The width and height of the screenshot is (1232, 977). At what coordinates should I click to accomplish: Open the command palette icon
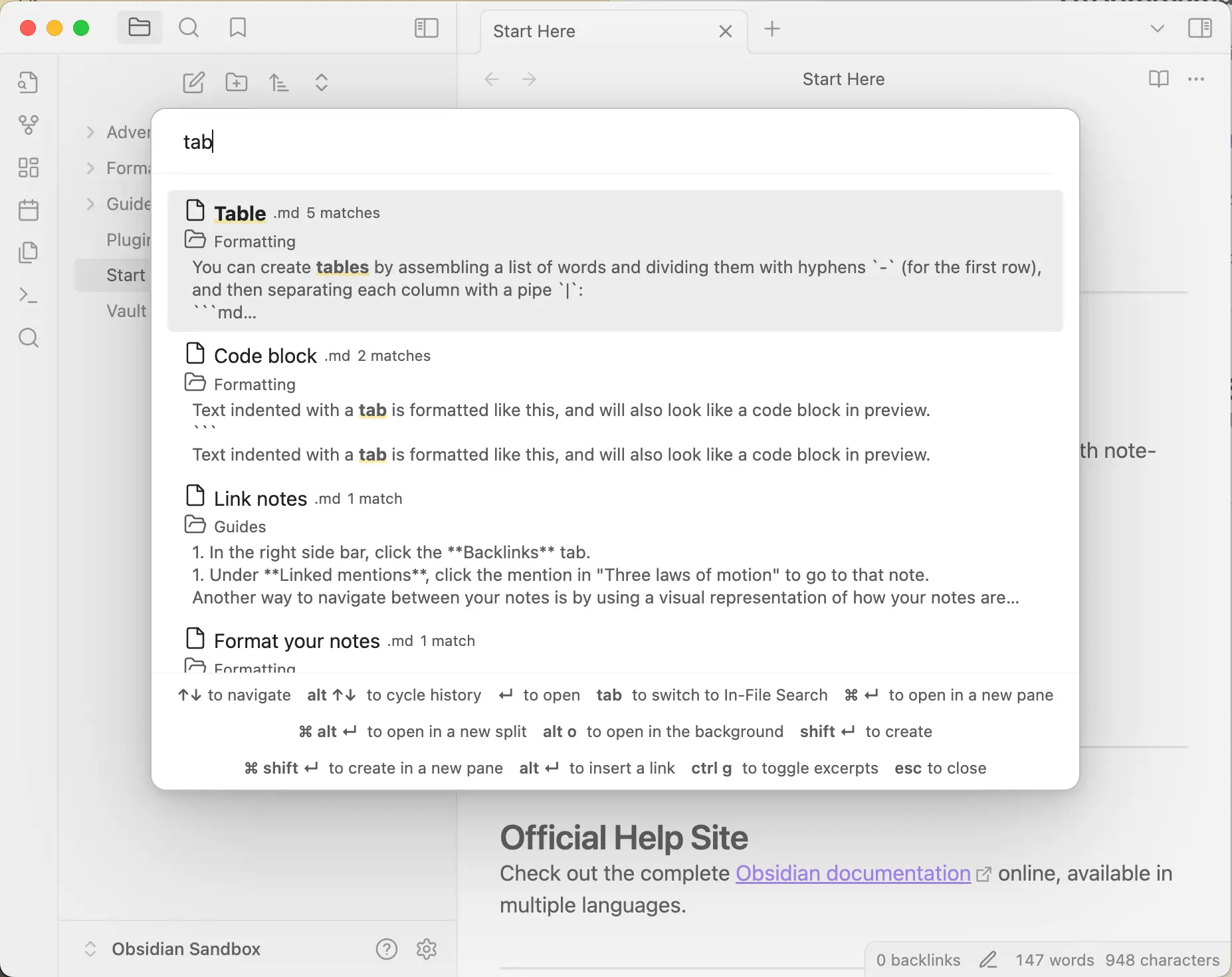click(x=28, y=295)
